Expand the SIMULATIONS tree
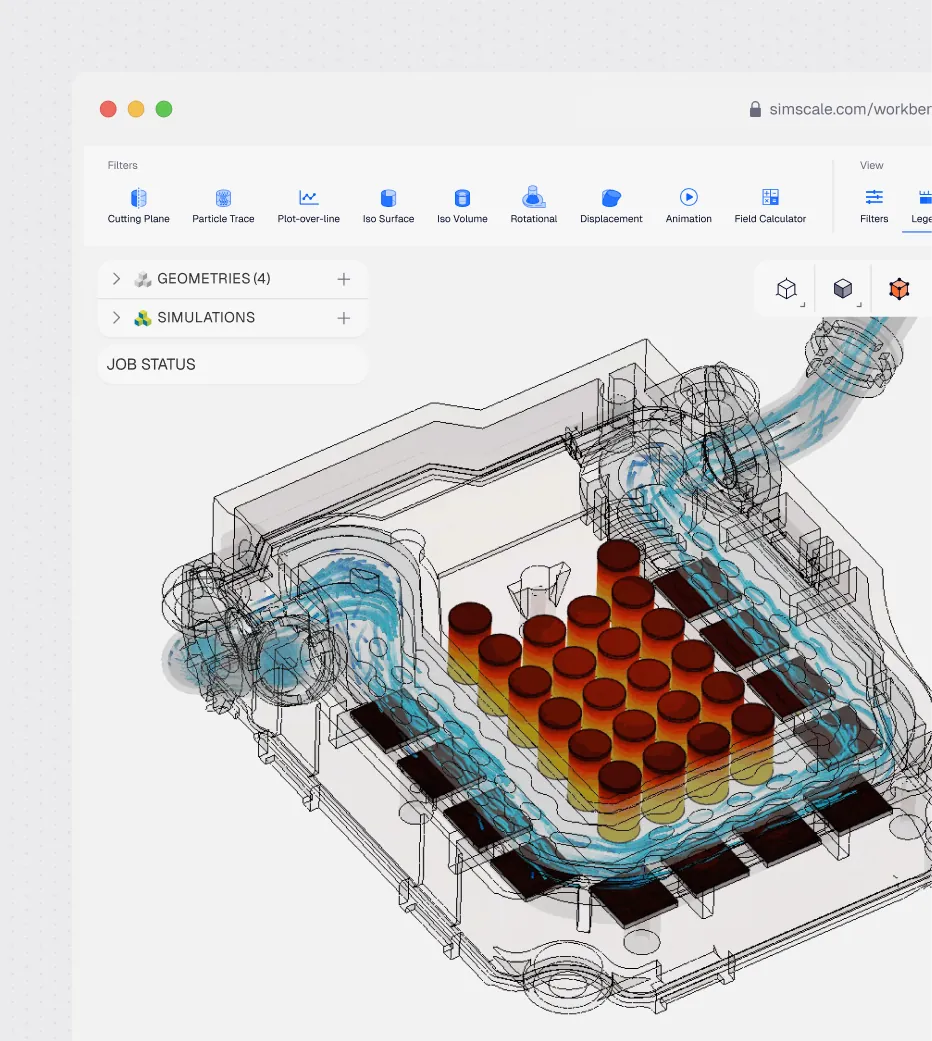932x1041 pixels. point(116,317)
